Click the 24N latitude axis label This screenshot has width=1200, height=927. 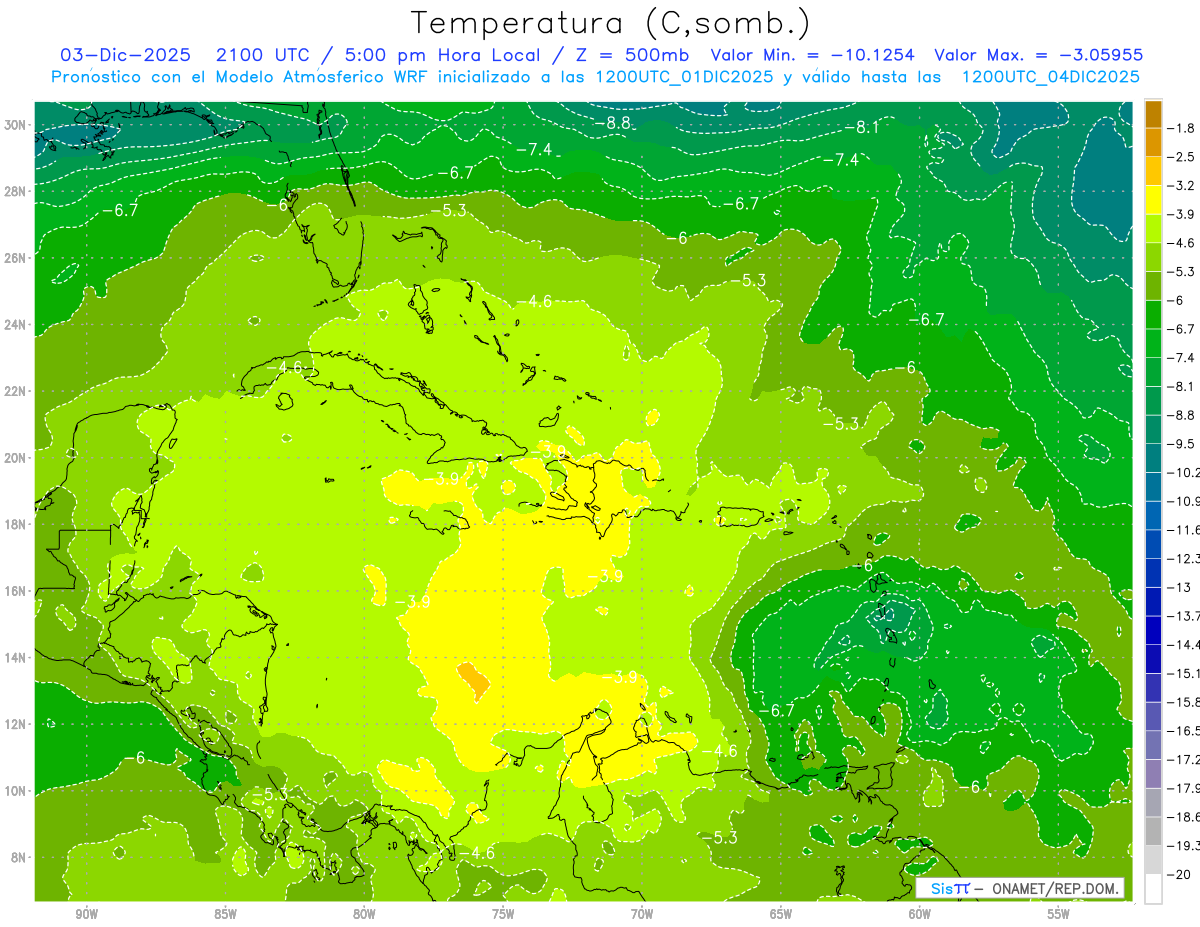[17, 325]
